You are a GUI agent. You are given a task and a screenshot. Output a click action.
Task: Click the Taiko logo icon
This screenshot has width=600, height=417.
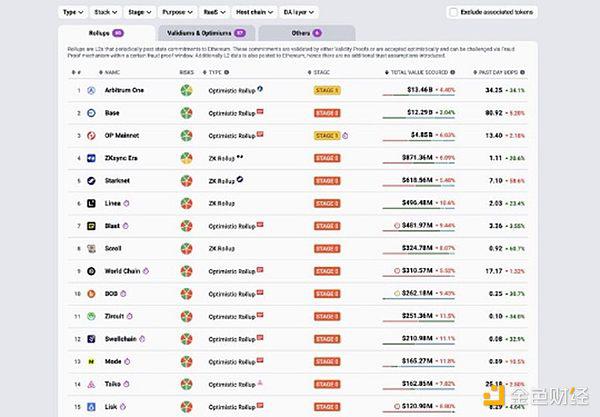click(x=91, y=384)
